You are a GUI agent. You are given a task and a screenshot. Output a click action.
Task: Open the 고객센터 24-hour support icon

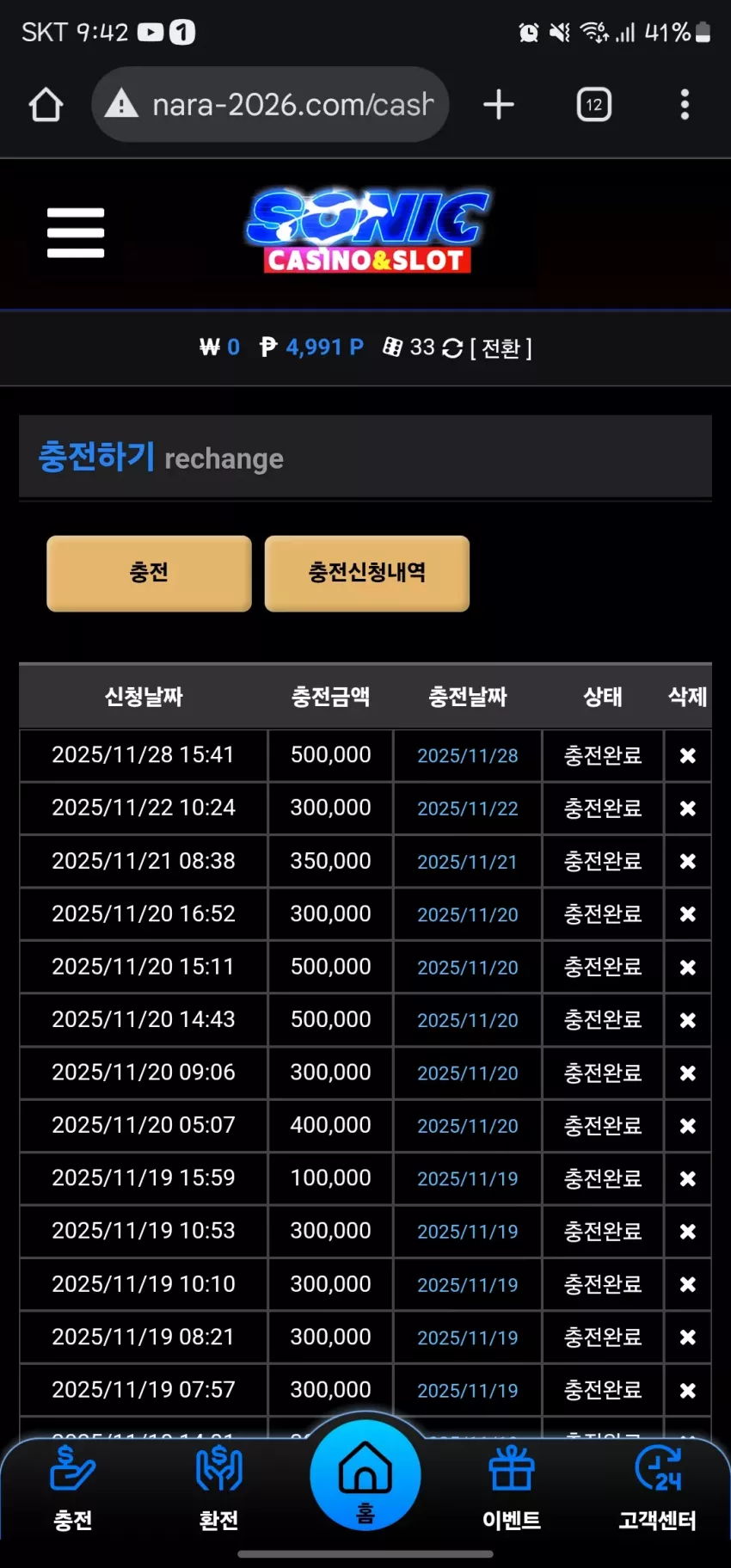pyautogui.click(x=658, y=1488)
